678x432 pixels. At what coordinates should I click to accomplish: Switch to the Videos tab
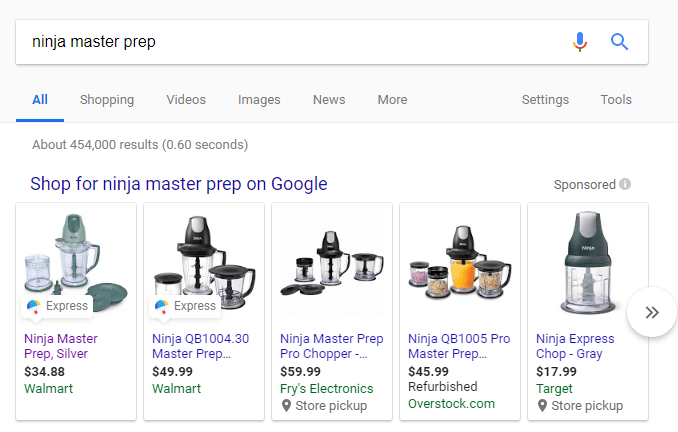tap(186, 100)
